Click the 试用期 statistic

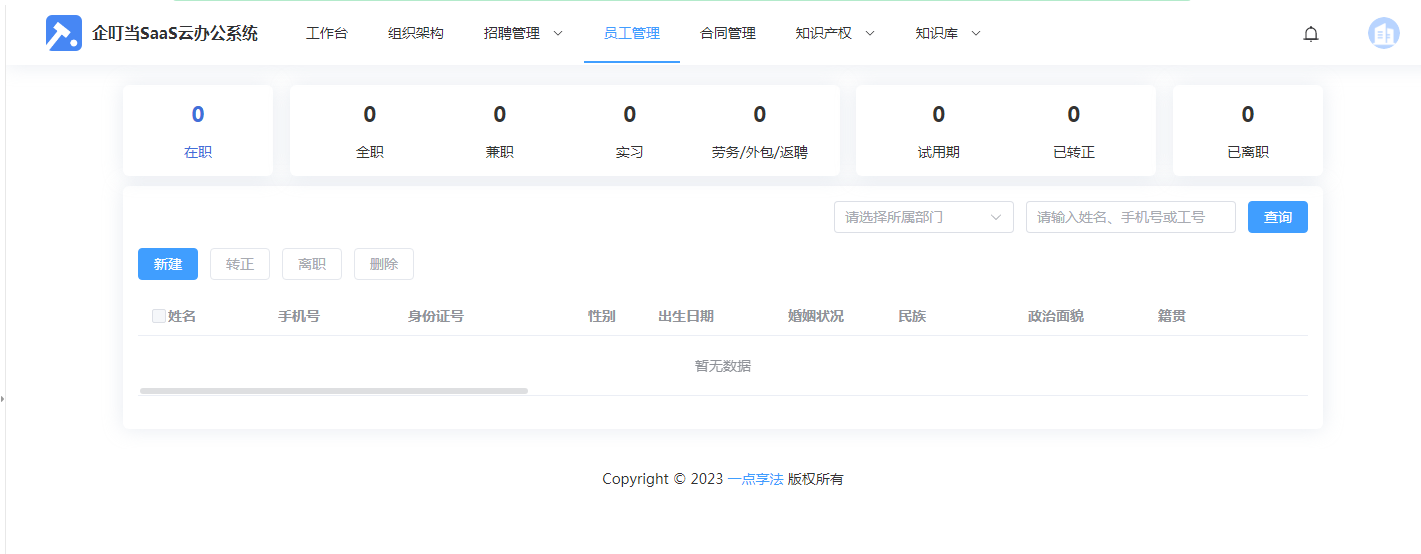938,130
